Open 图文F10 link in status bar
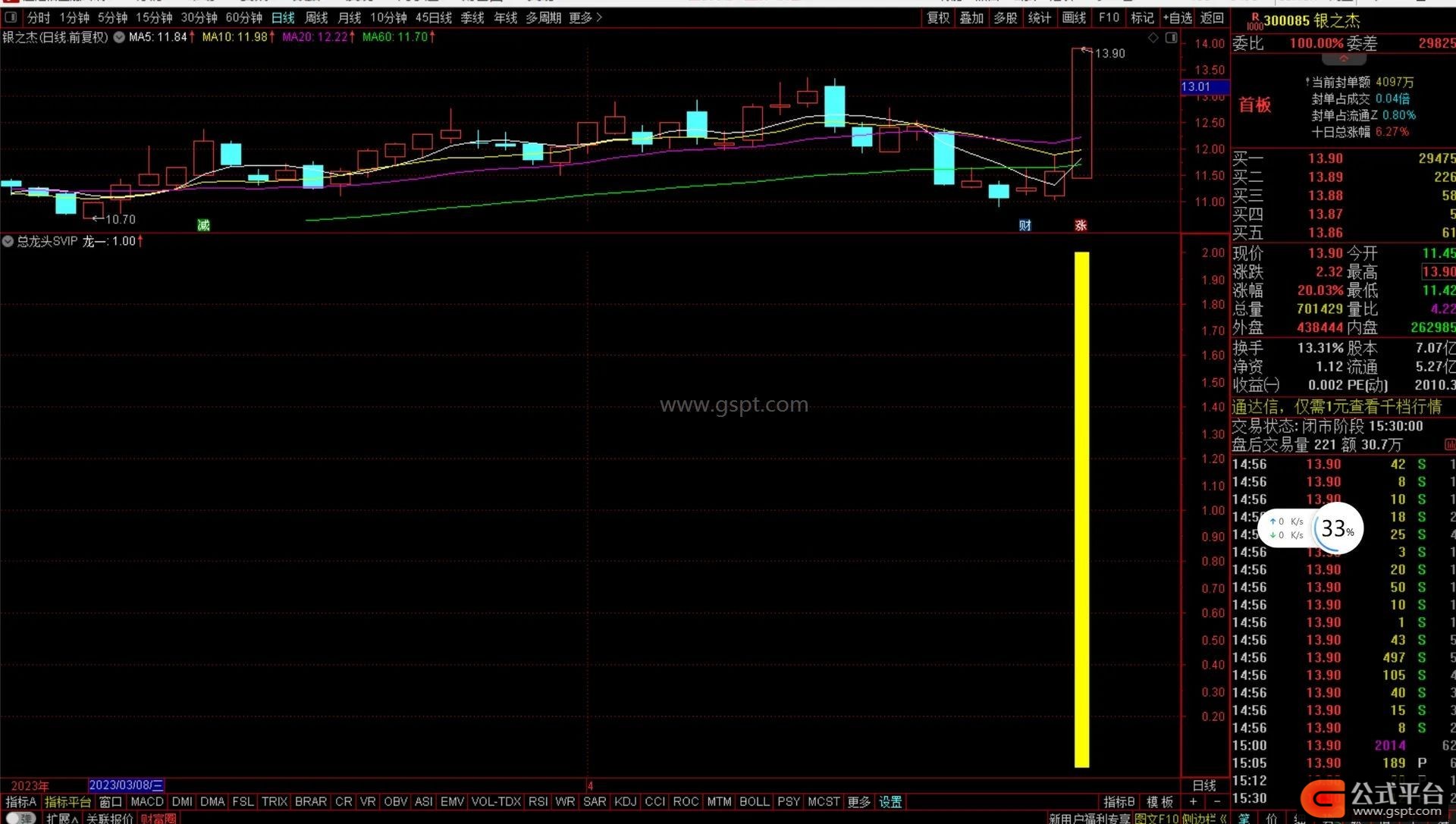Image resolution: width=1456 pixels, height=824 pixels. click(x=1156, y=819)
